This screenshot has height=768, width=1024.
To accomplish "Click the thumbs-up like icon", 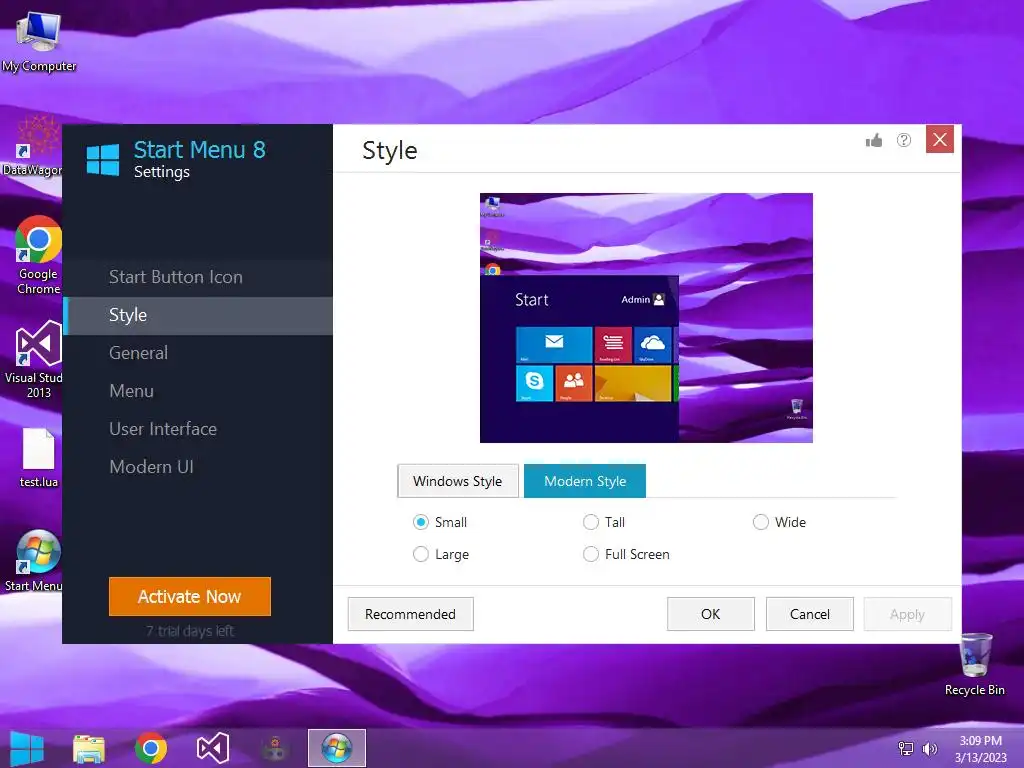I will click(874, 140).
